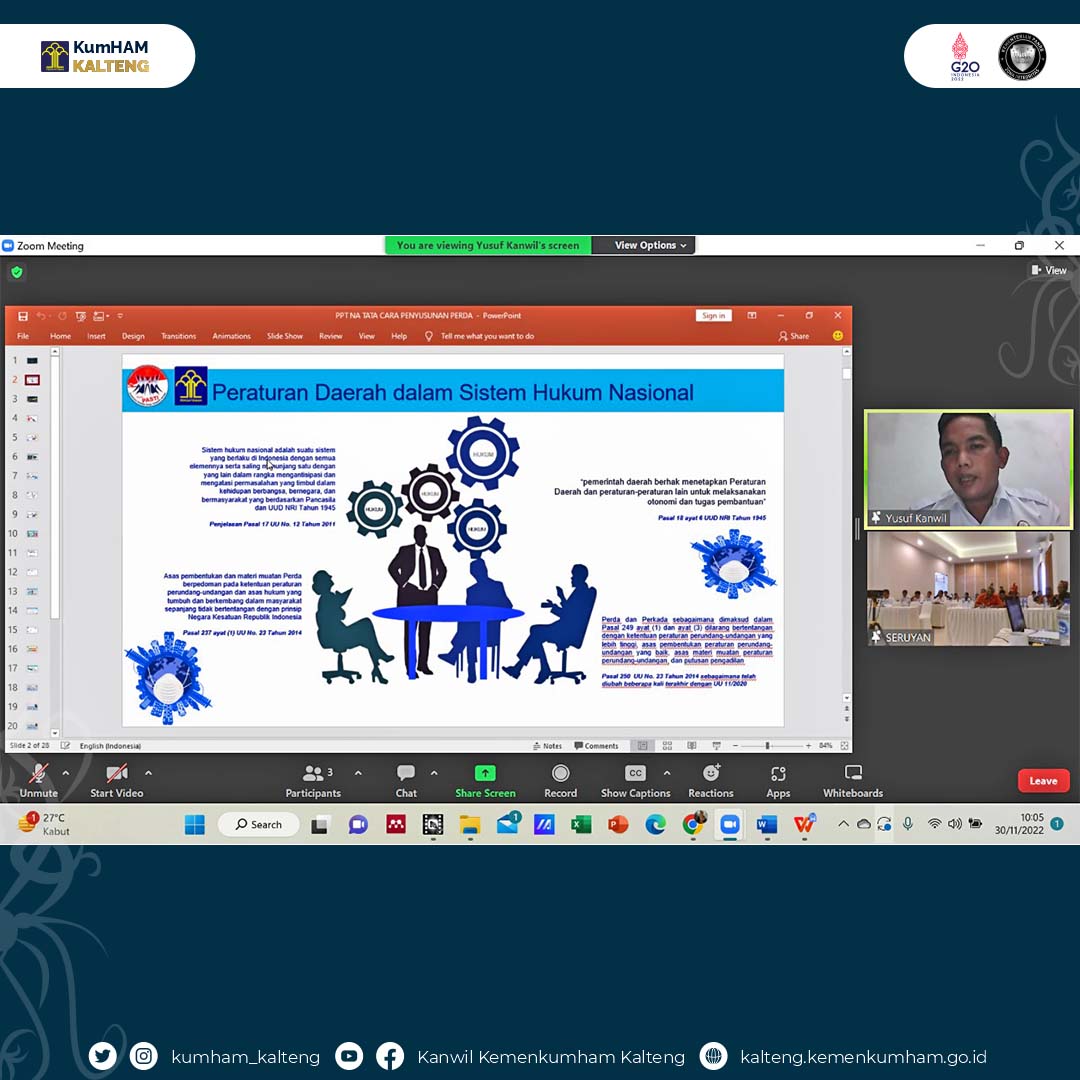Expand the View Options dropdown
The image size is (1080, 1080).
tap(650, 245)
